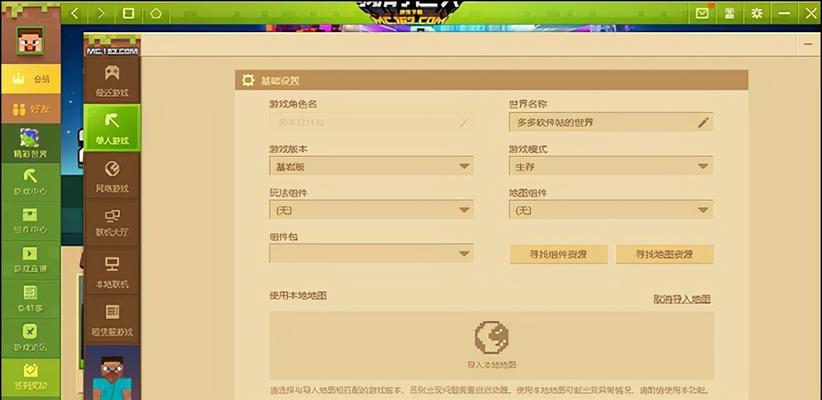Click the square window icon in top bar
Screen dimensions: 822x400
click(x=128, y=13)
